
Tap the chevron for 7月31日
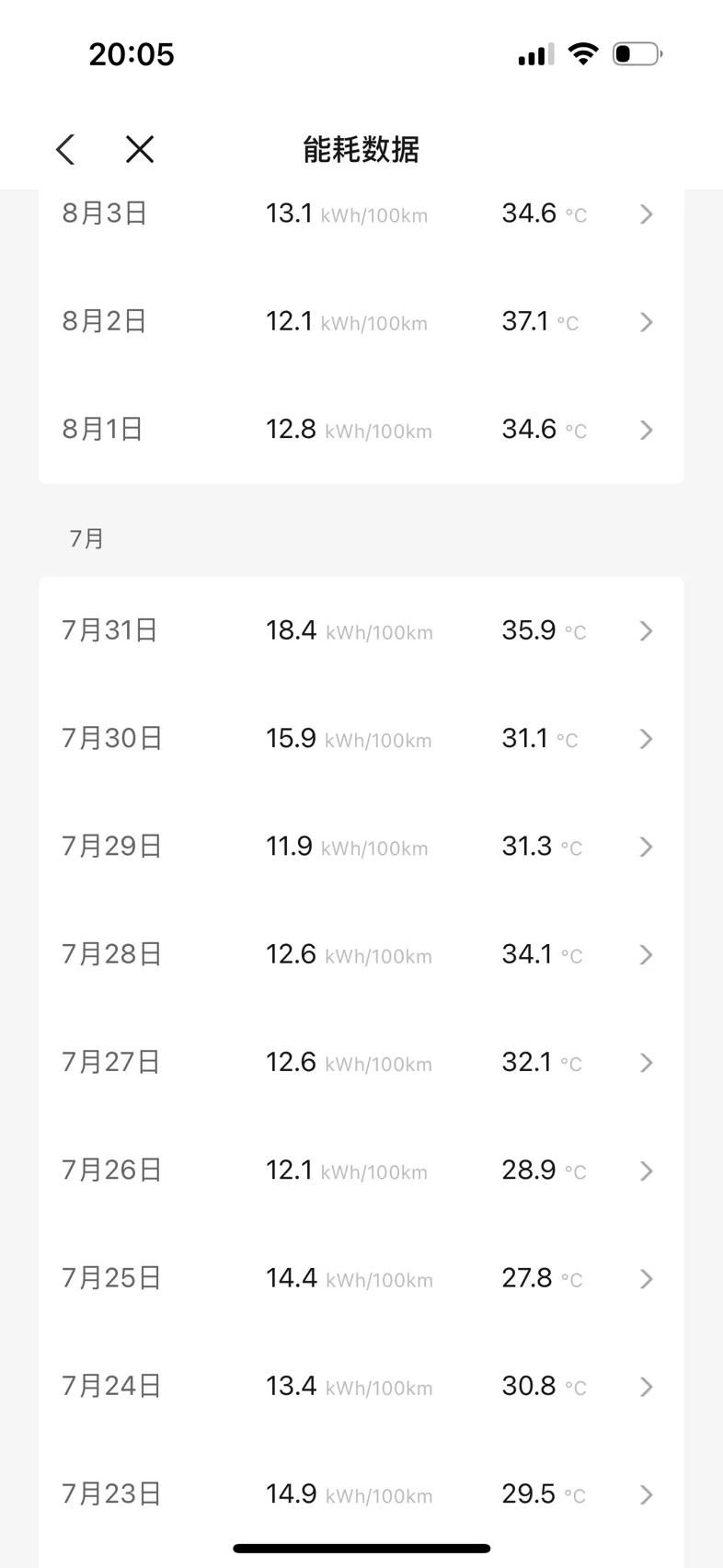coord(647,631)
